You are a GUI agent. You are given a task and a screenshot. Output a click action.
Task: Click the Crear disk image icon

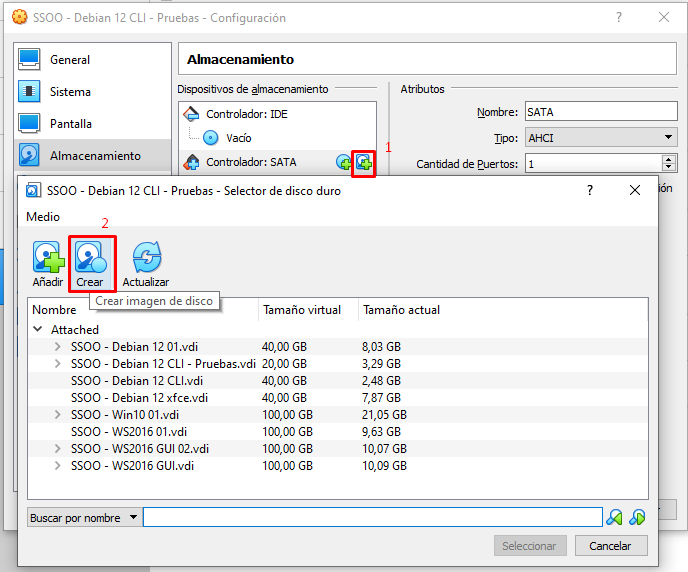tap(90, 264)
